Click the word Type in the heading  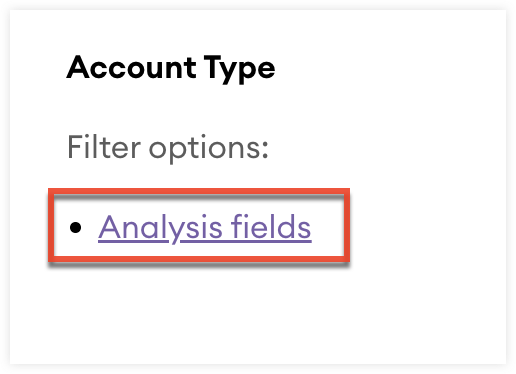(239, 69)
